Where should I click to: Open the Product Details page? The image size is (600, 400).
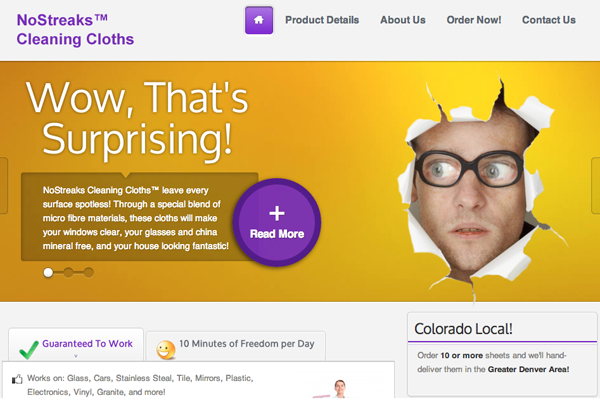[322, 20]
